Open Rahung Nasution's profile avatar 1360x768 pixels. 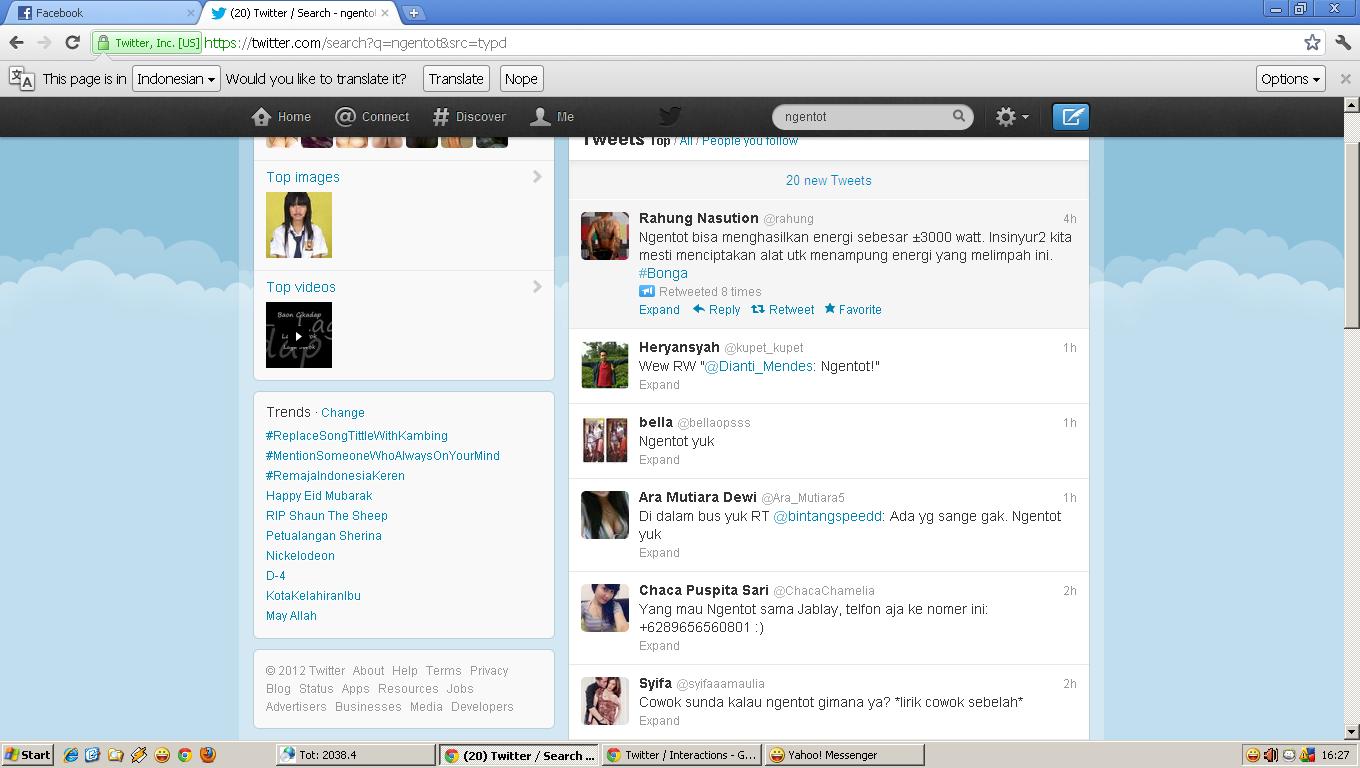click(605, 236)
